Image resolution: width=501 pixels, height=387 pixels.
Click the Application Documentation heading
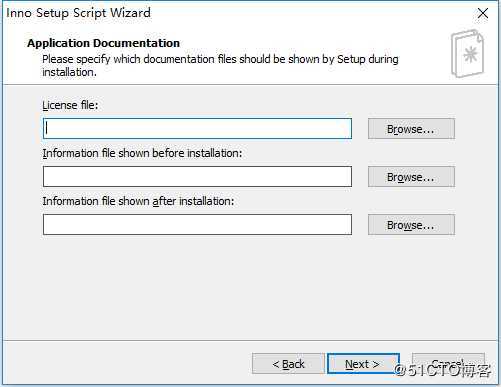103,43
